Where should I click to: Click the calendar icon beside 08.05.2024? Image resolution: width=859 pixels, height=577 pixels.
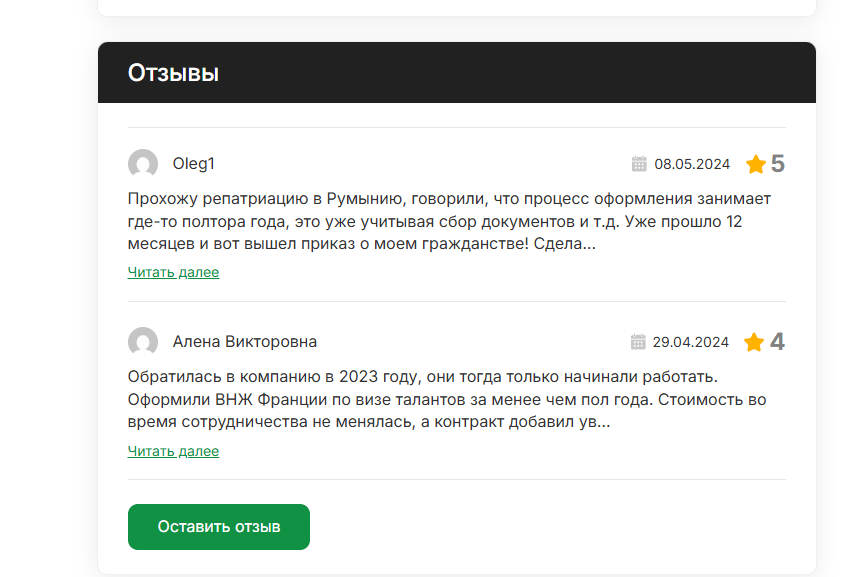[639, 164]
